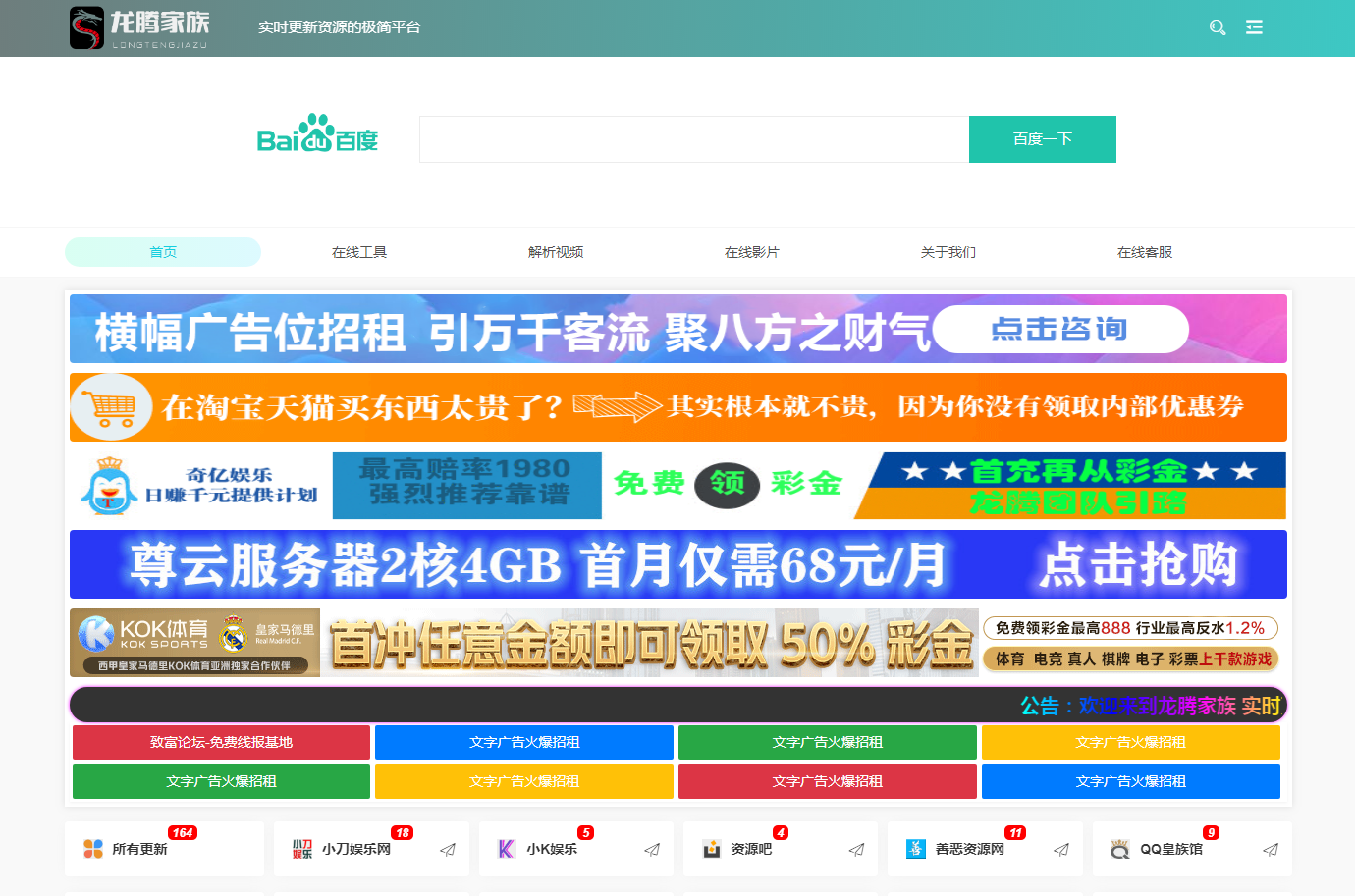Open the 在线工具 navigation tab
1355x896 pixels.
coord(359,252)
